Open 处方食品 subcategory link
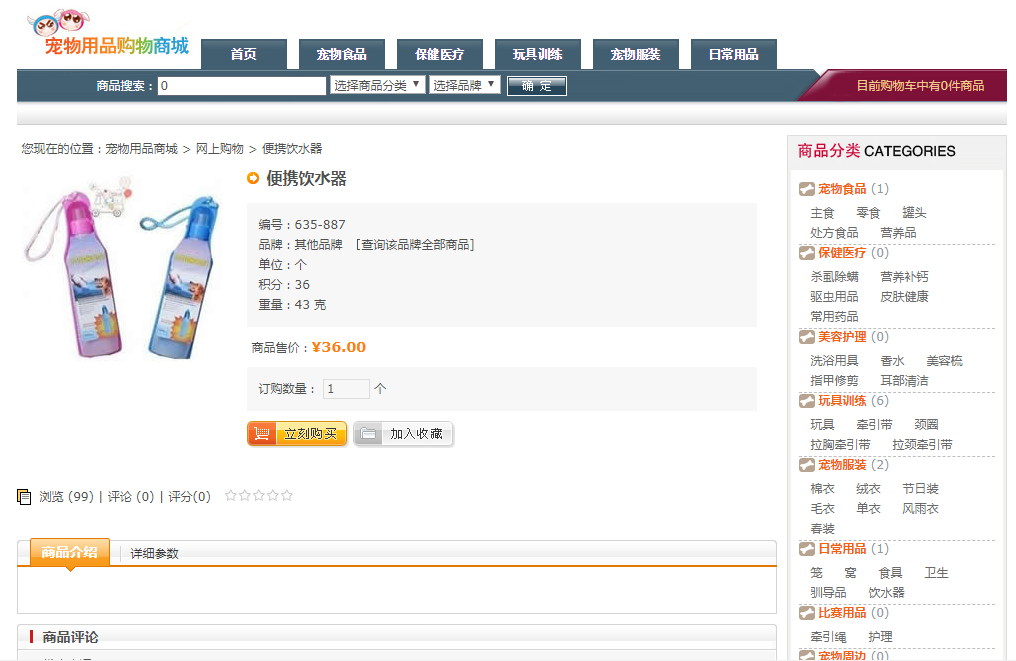The height and width of the screenshot is (661, 1016). (835, 233)
